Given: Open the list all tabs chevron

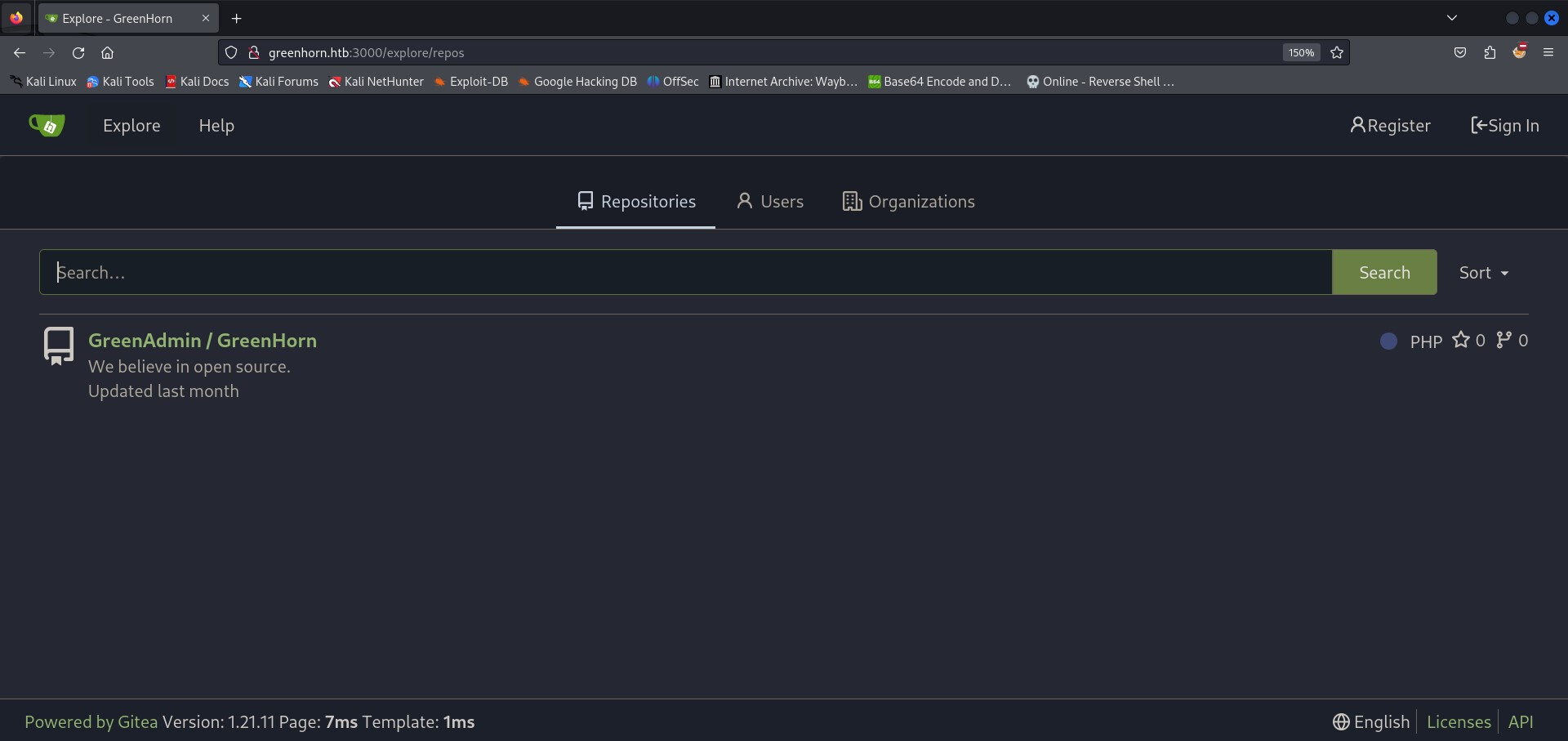Looking at the screenshot, I should tap(1451, 18).
